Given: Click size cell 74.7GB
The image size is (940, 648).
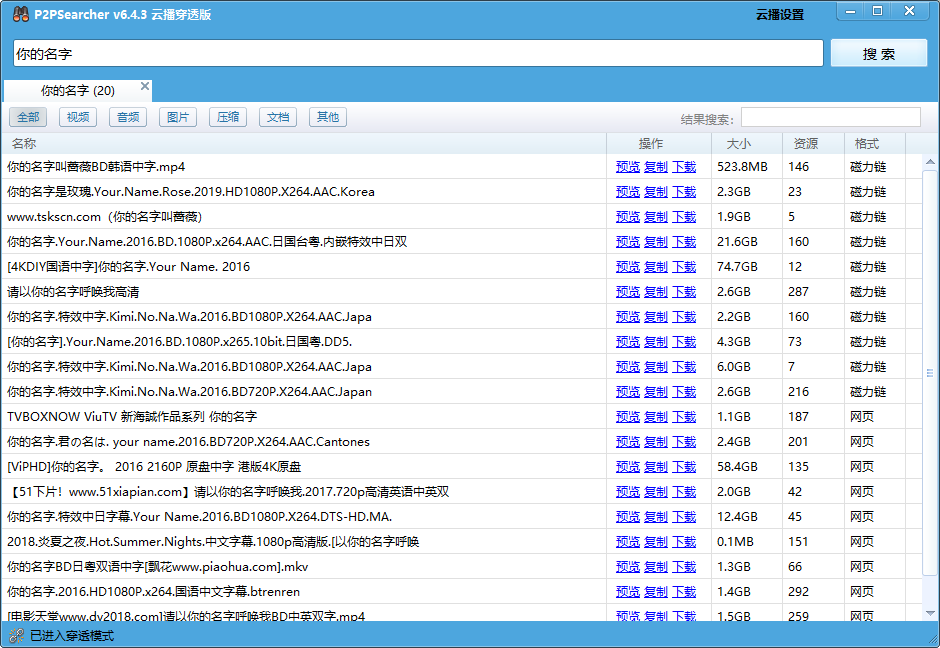Looking at the screenshot, I should click(737, 267).
